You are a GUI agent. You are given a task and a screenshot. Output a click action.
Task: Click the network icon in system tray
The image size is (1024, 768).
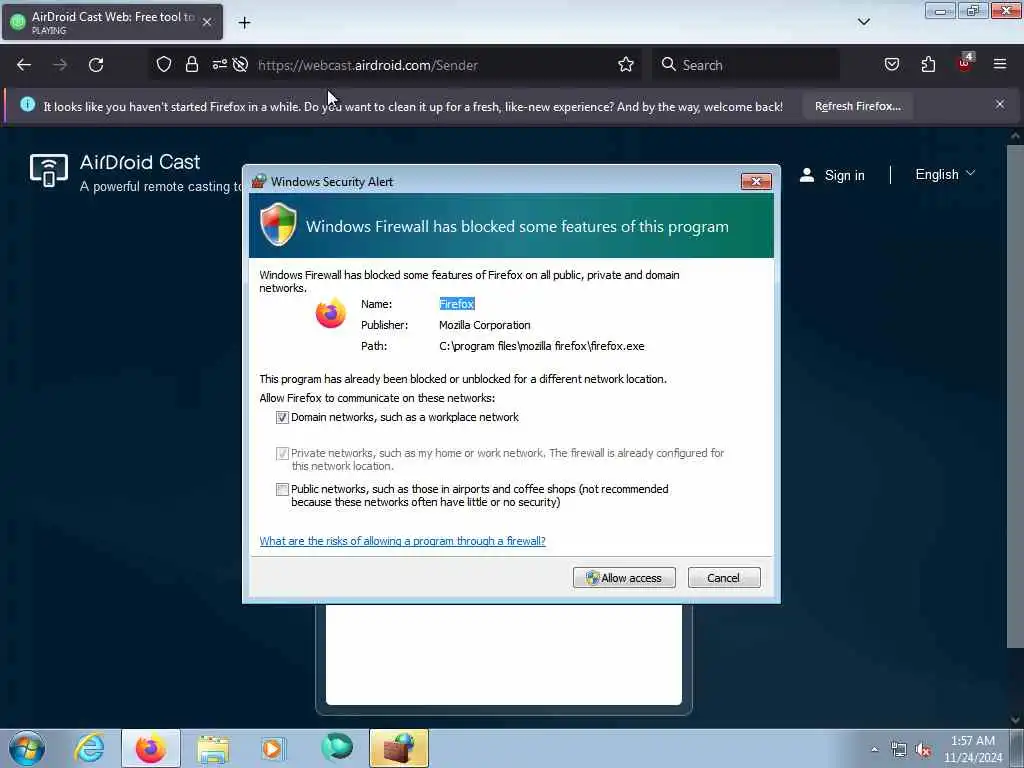click(899, 750)
